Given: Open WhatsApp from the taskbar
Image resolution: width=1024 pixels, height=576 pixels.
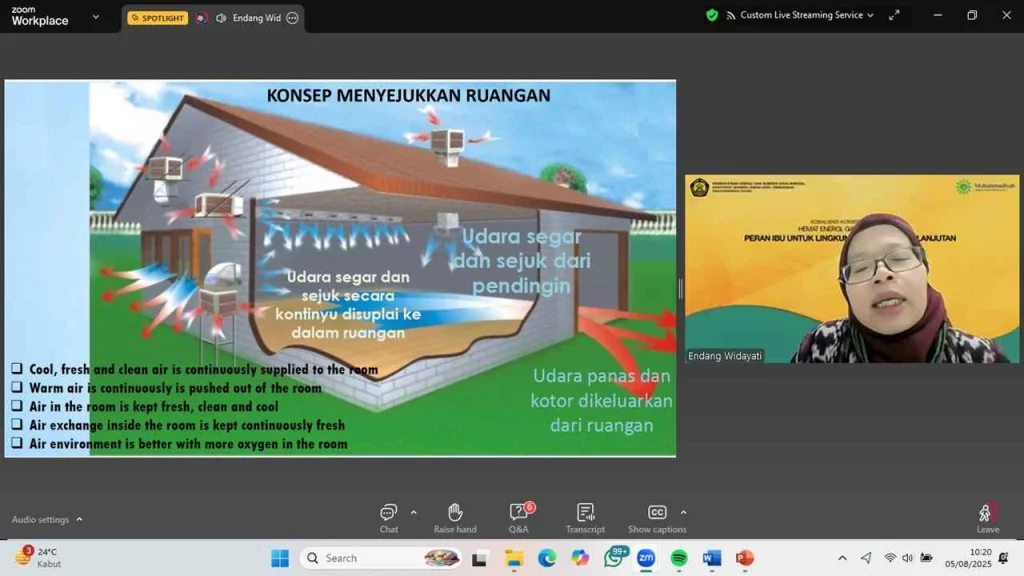Looking at the screenshot, I should click(x=613, y=558).
